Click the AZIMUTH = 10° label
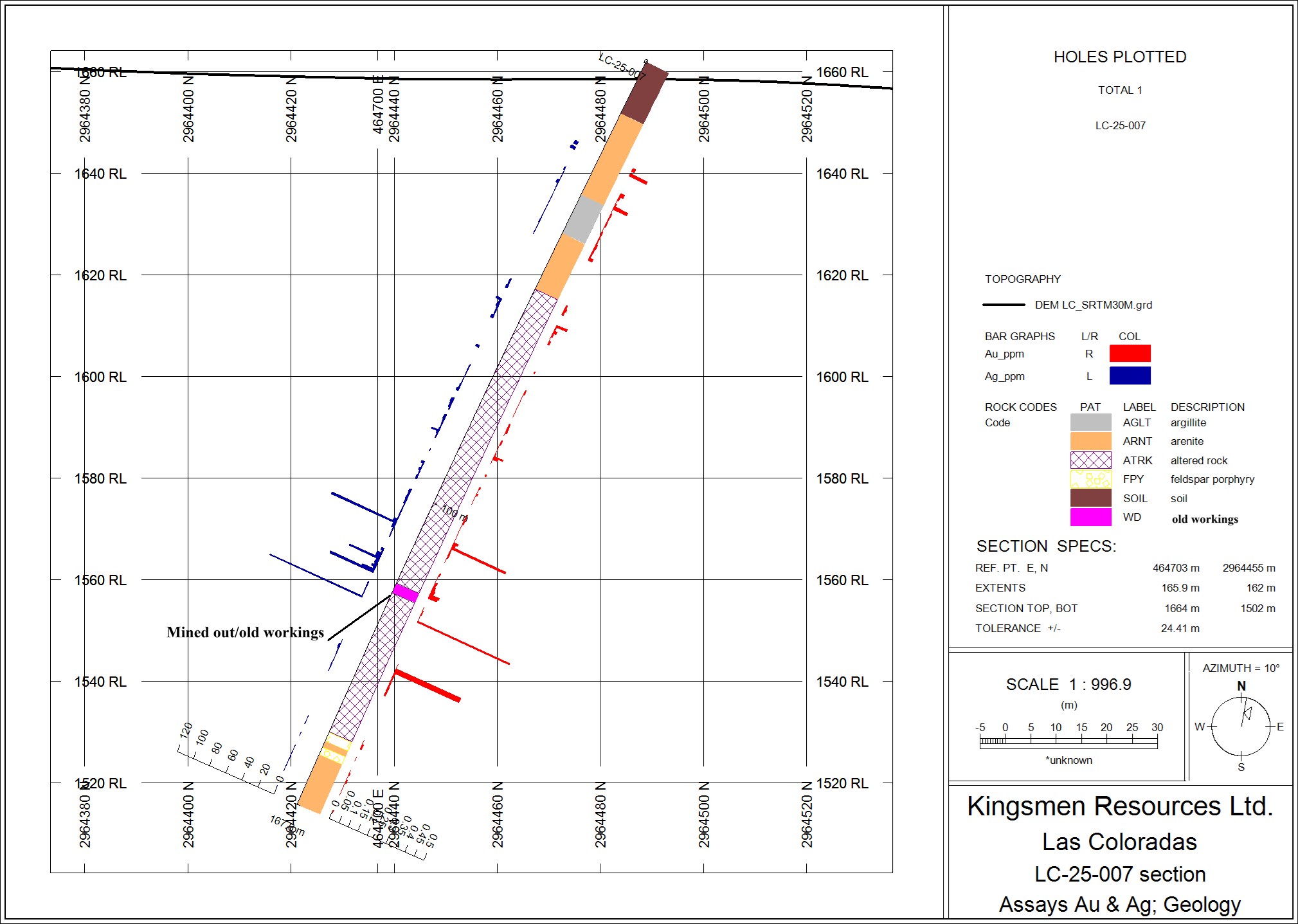The image size is (1298, 924). 1240,668
